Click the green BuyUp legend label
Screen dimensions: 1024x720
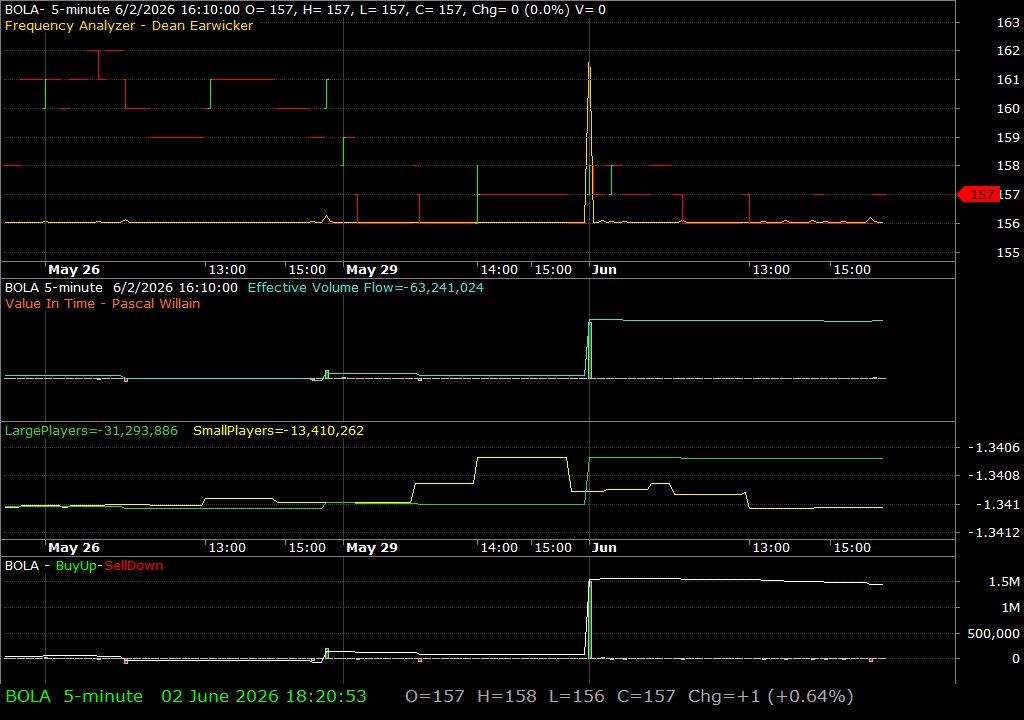pos(76,566)
